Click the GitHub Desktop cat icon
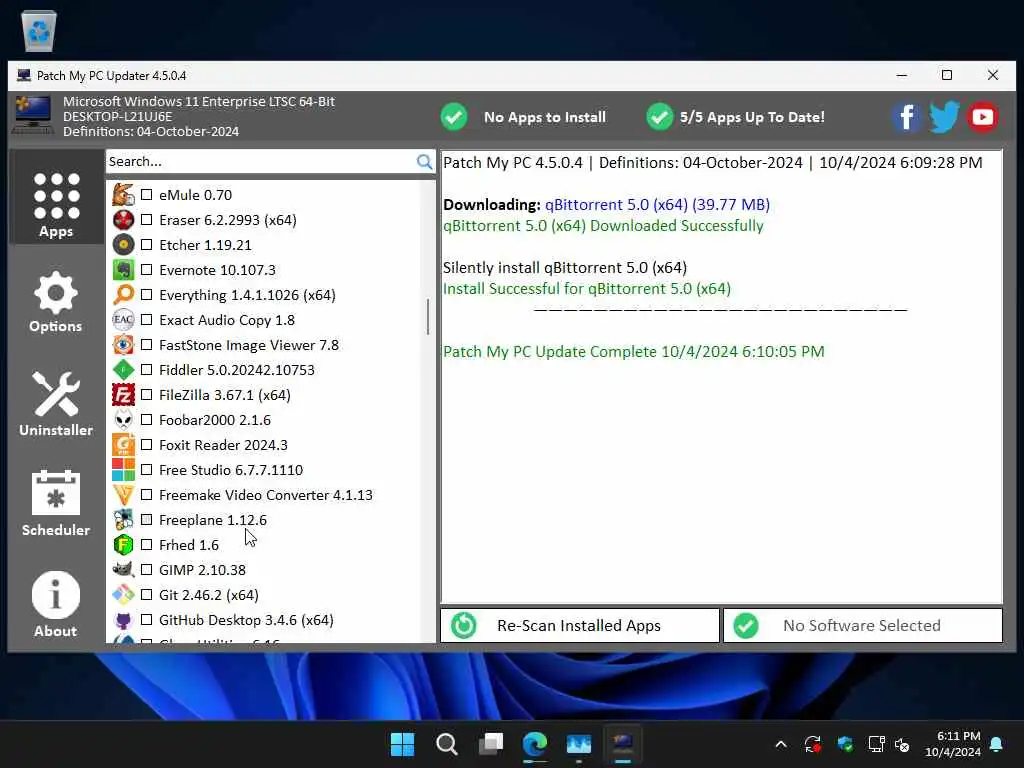The image size is (1024, 768). pos(123,619)
